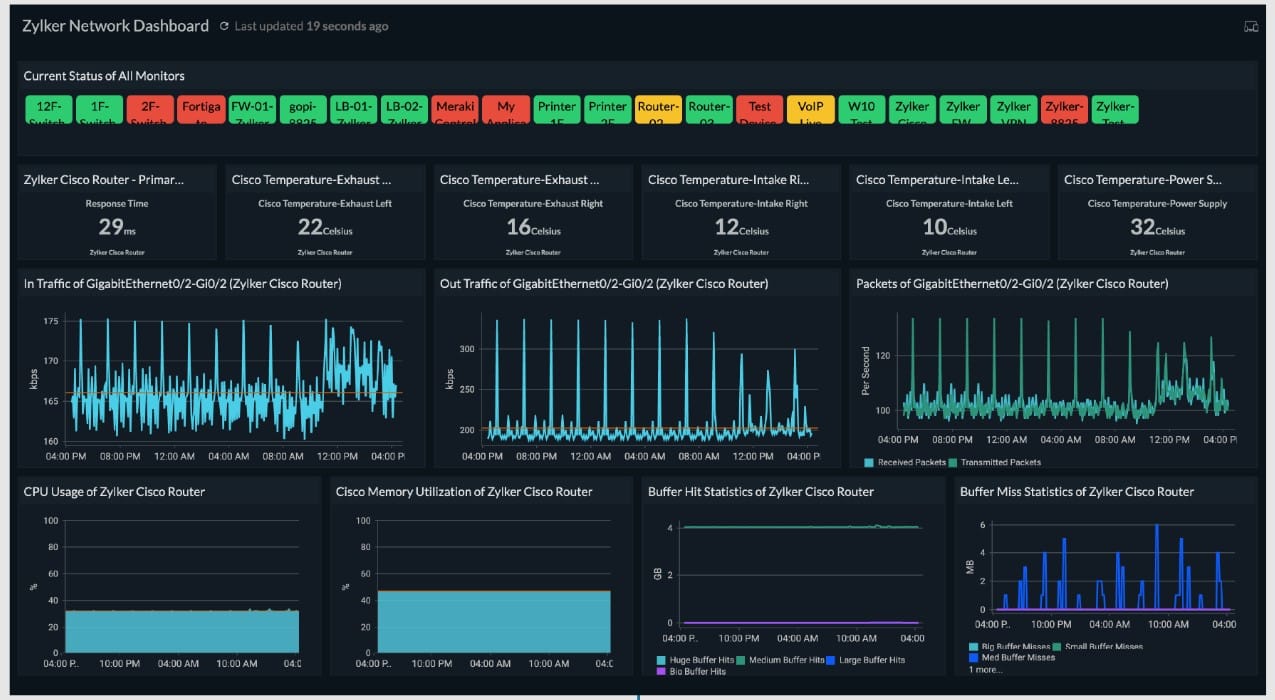Hide the Small Buffer Misses series
The width and height of the screenshot is (1275, 700).
pos(1097,646)
